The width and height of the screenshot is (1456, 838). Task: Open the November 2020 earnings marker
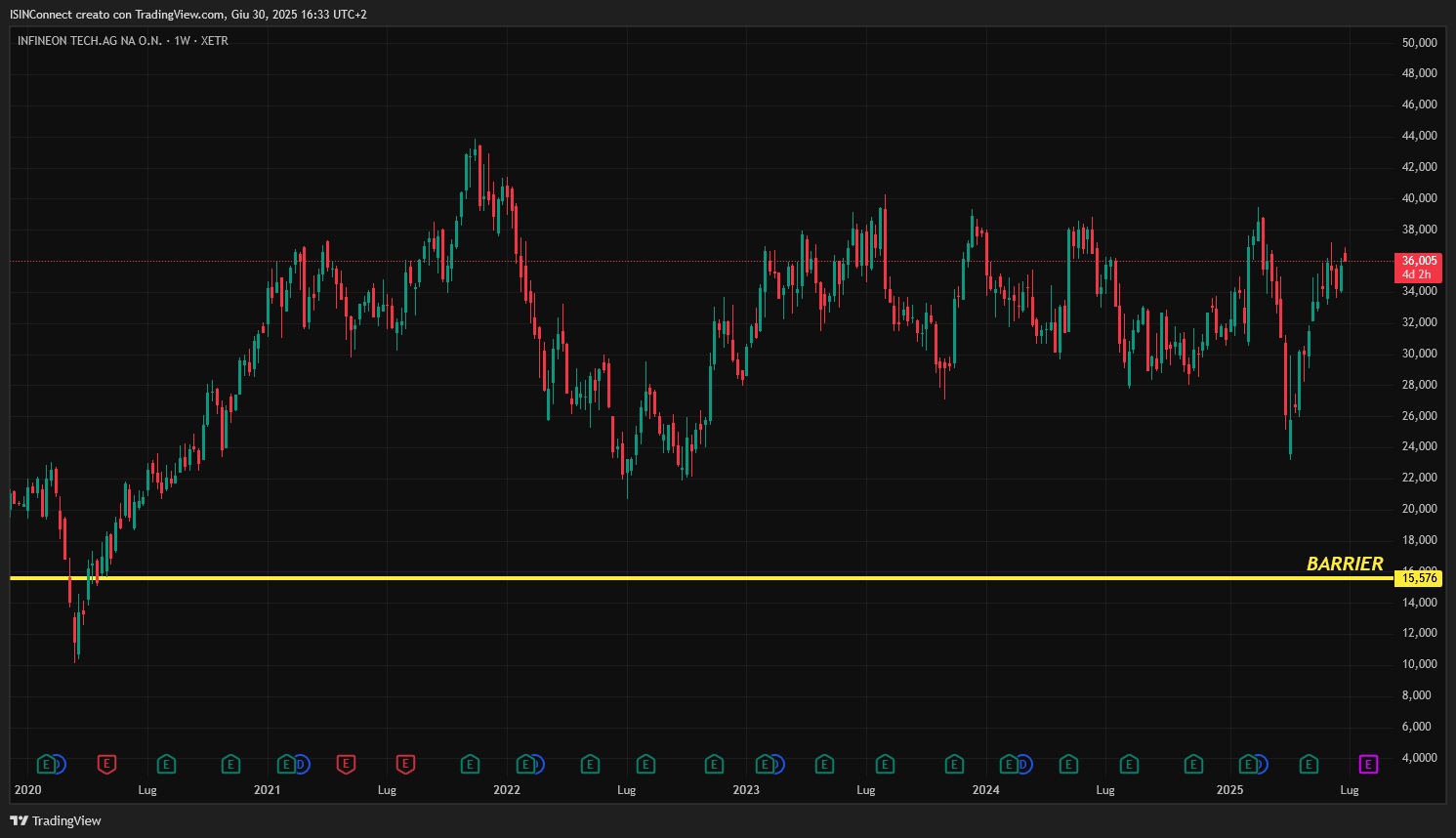click(x=230, y=764)
